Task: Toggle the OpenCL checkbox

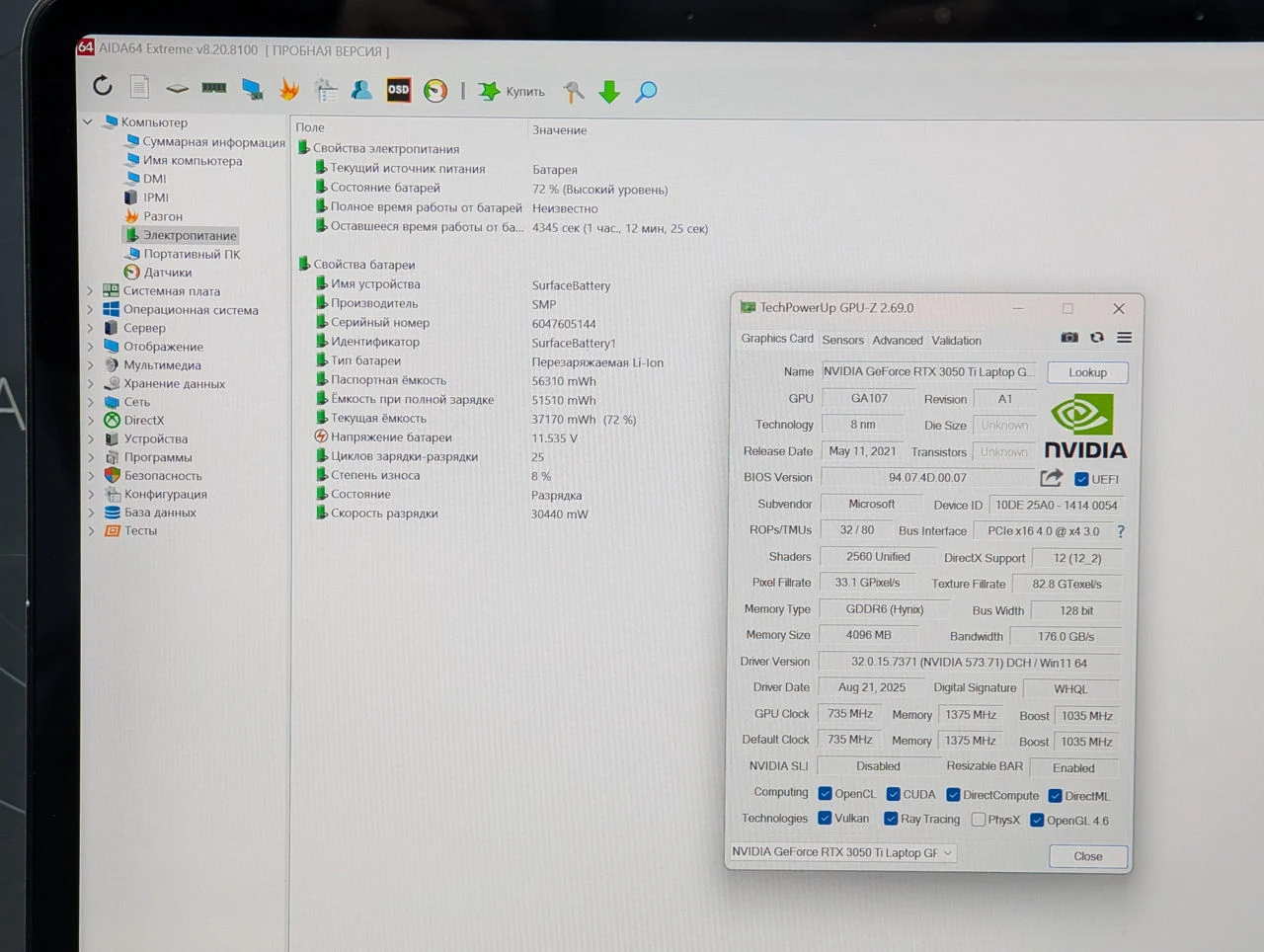Action: click(x=826, y=793)
